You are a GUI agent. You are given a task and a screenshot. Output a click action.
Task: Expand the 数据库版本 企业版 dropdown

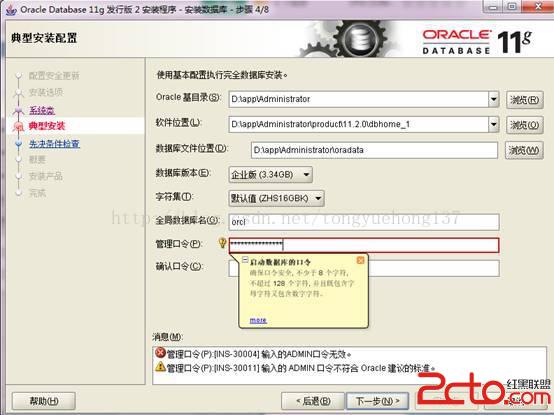(x=271, y=174)
